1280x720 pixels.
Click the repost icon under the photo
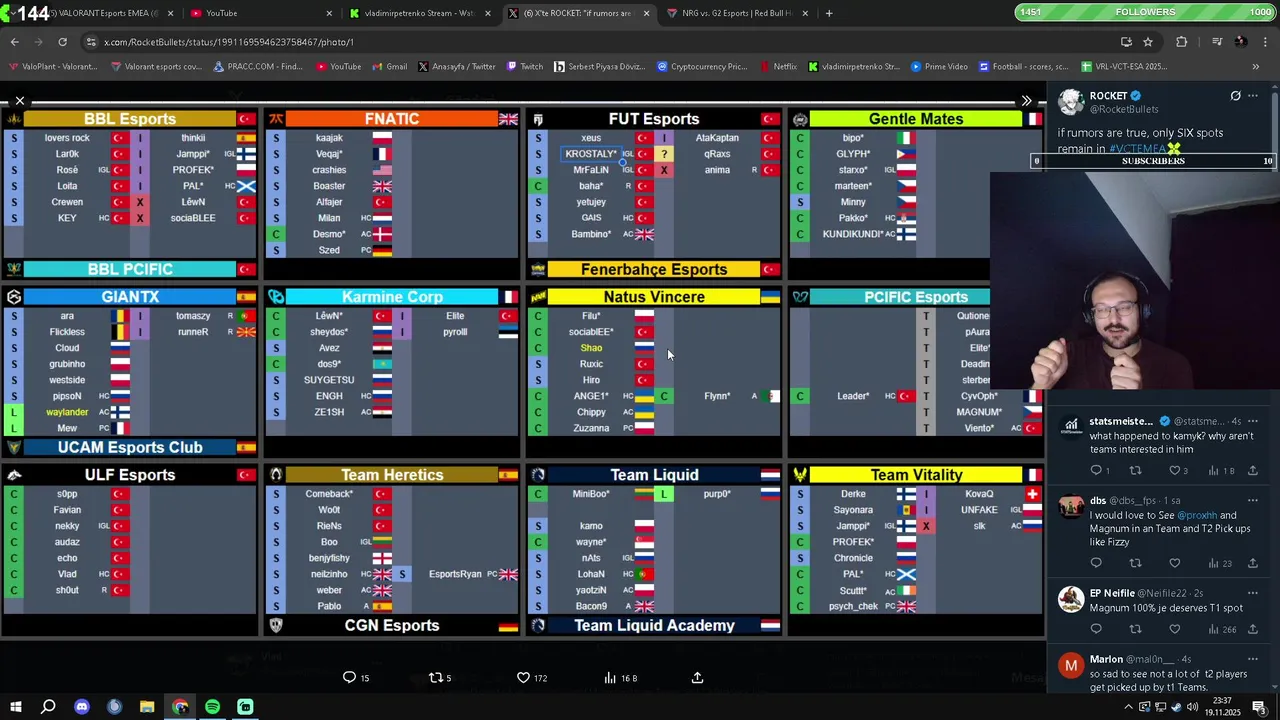(x=436, y=677)
